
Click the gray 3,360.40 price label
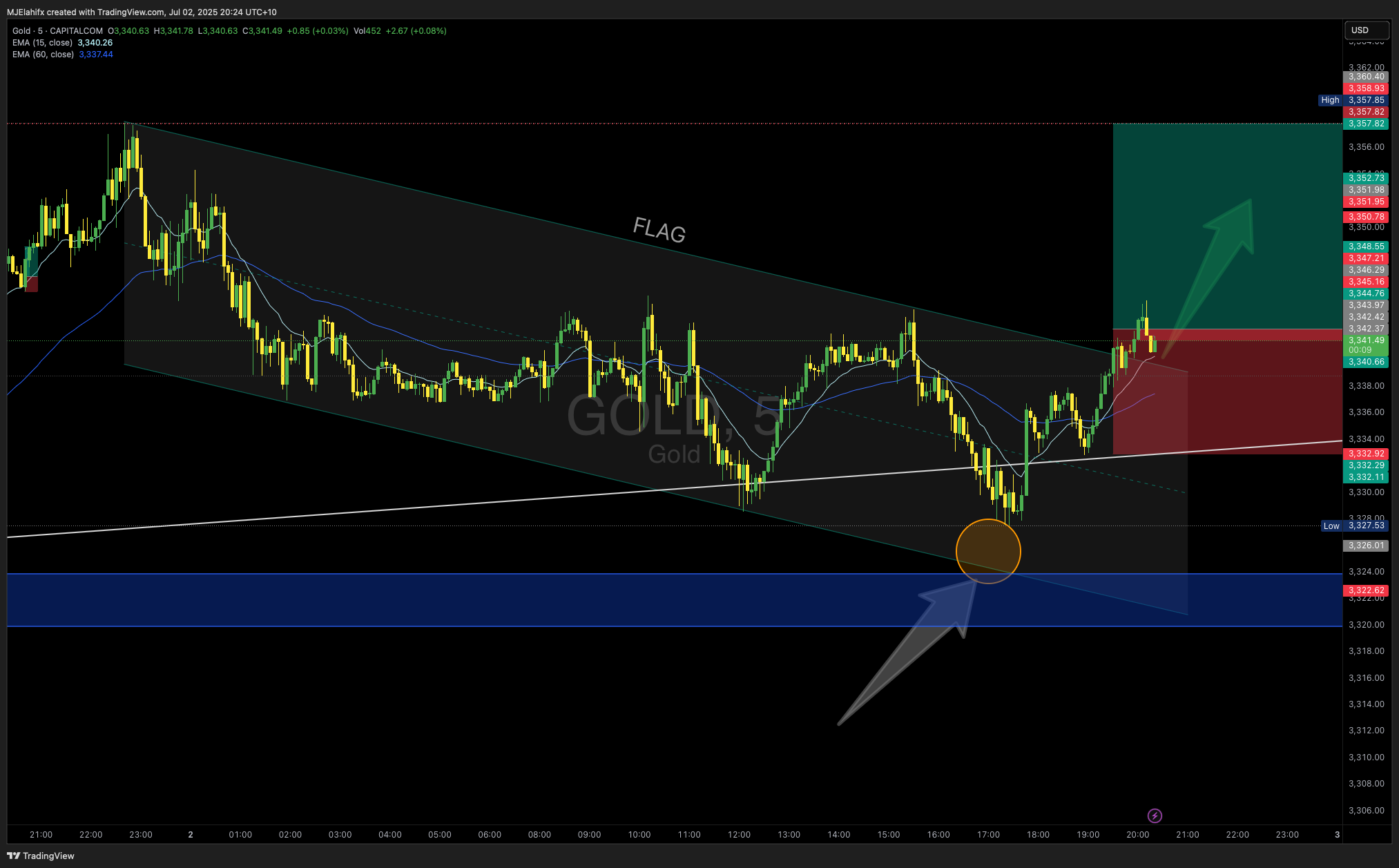point(1366,77)
